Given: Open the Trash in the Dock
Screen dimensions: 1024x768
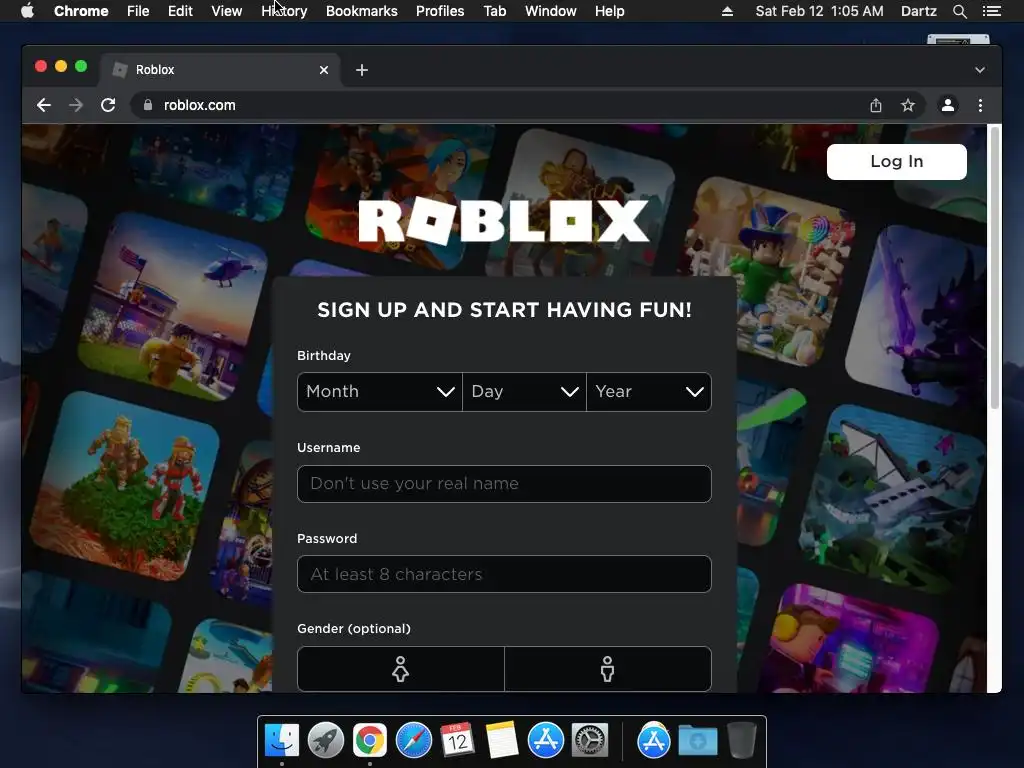Looking at the screenshot, I should coord(741,740).
